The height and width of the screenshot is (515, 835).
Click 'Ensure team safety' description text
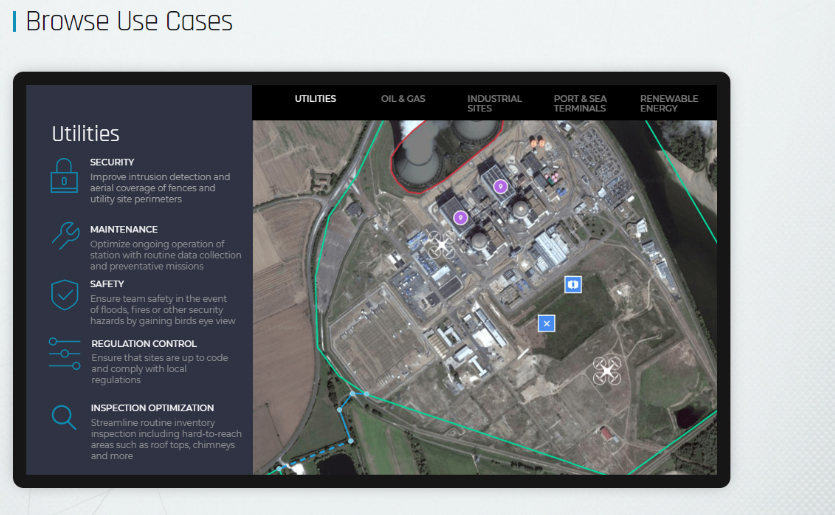coord(162,310)
